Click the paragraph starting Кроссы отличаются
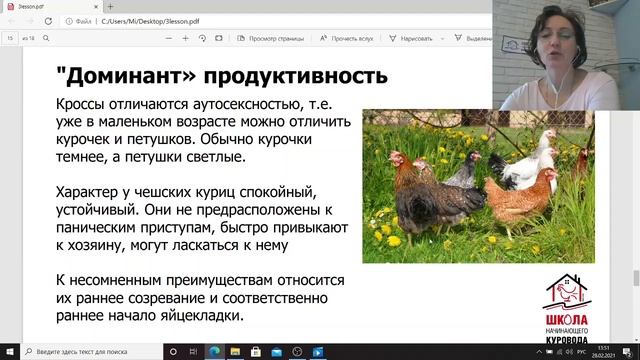 (203, 130)
